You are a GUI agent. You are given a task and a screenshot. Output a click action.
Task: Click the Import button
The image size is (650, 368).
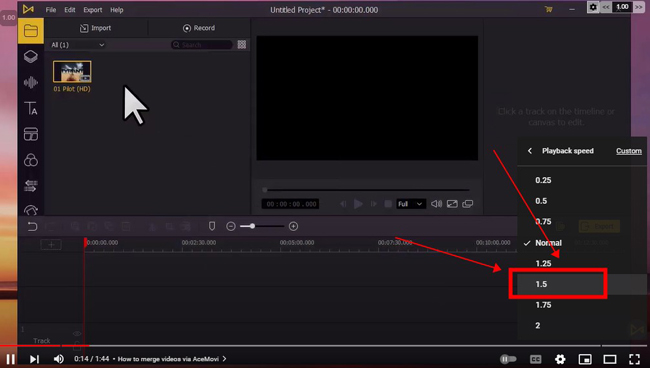pos(95,28)
